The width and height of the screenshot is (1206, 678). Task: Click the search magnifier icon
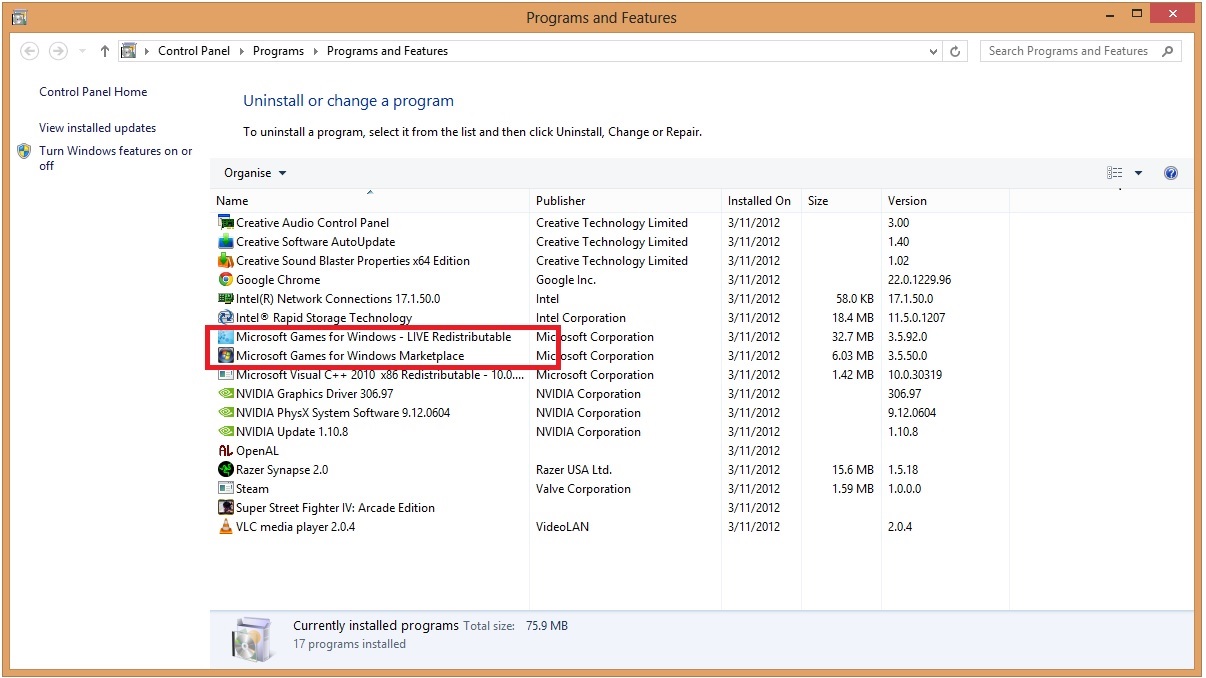click(1167, 51)
